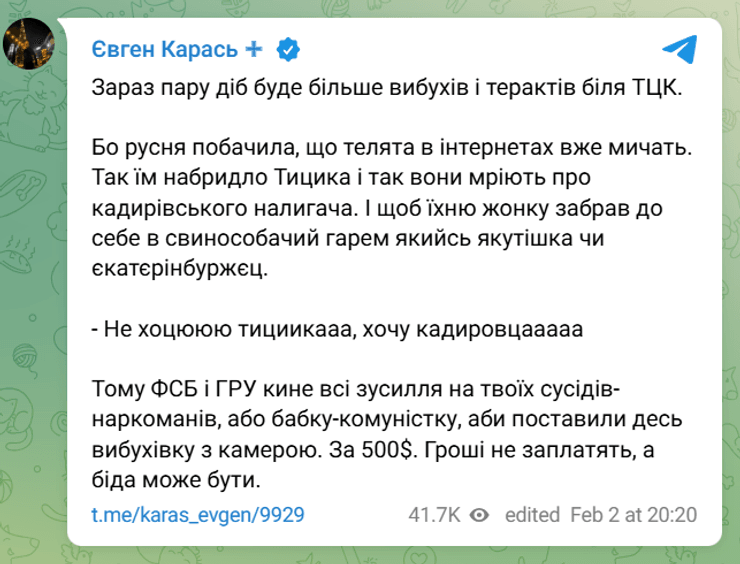Click the plus symbol after the author name
The height and width of the screenshot is (564, 740).
[x=254, y=48]
